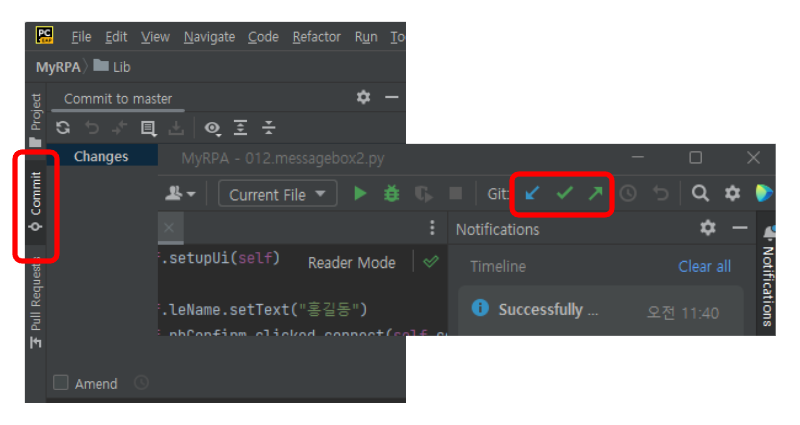Image resolution: width=800 pixels, height=425 pixels.
Task: Click MyRPA in the breadcrumb path
Action: point(58,67)
